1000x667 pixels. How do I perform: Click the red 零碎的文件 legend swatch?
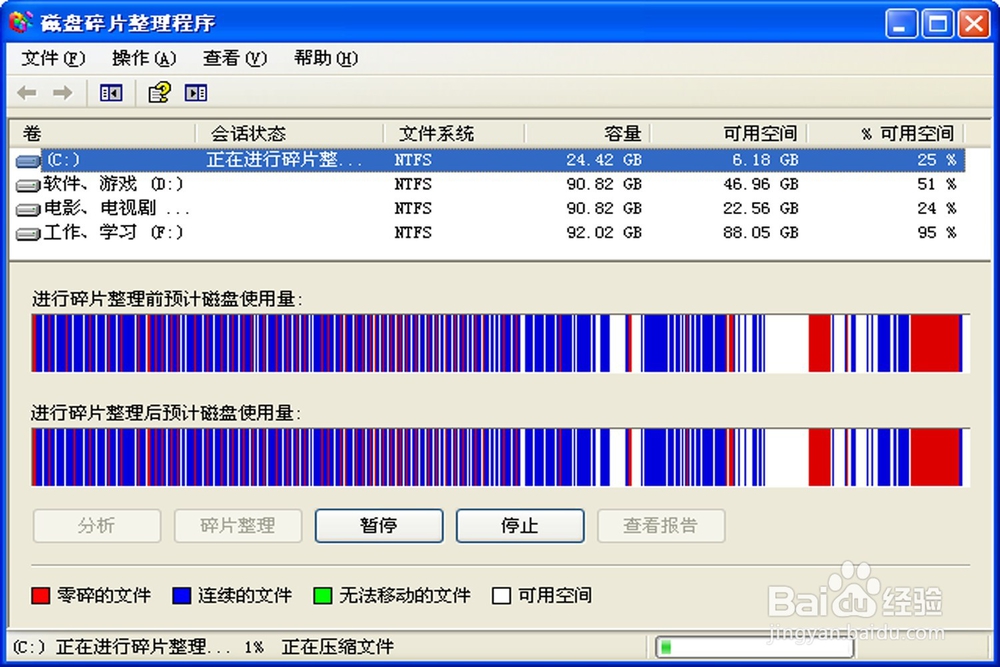coord(41,595)
